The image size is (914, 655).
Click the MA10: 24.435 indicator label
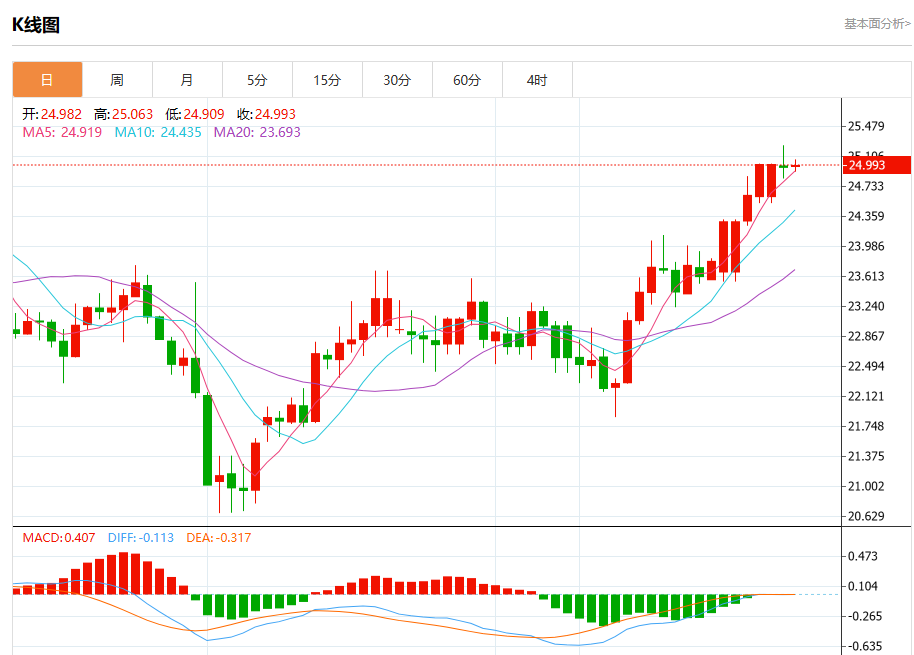tap(158, 132)
